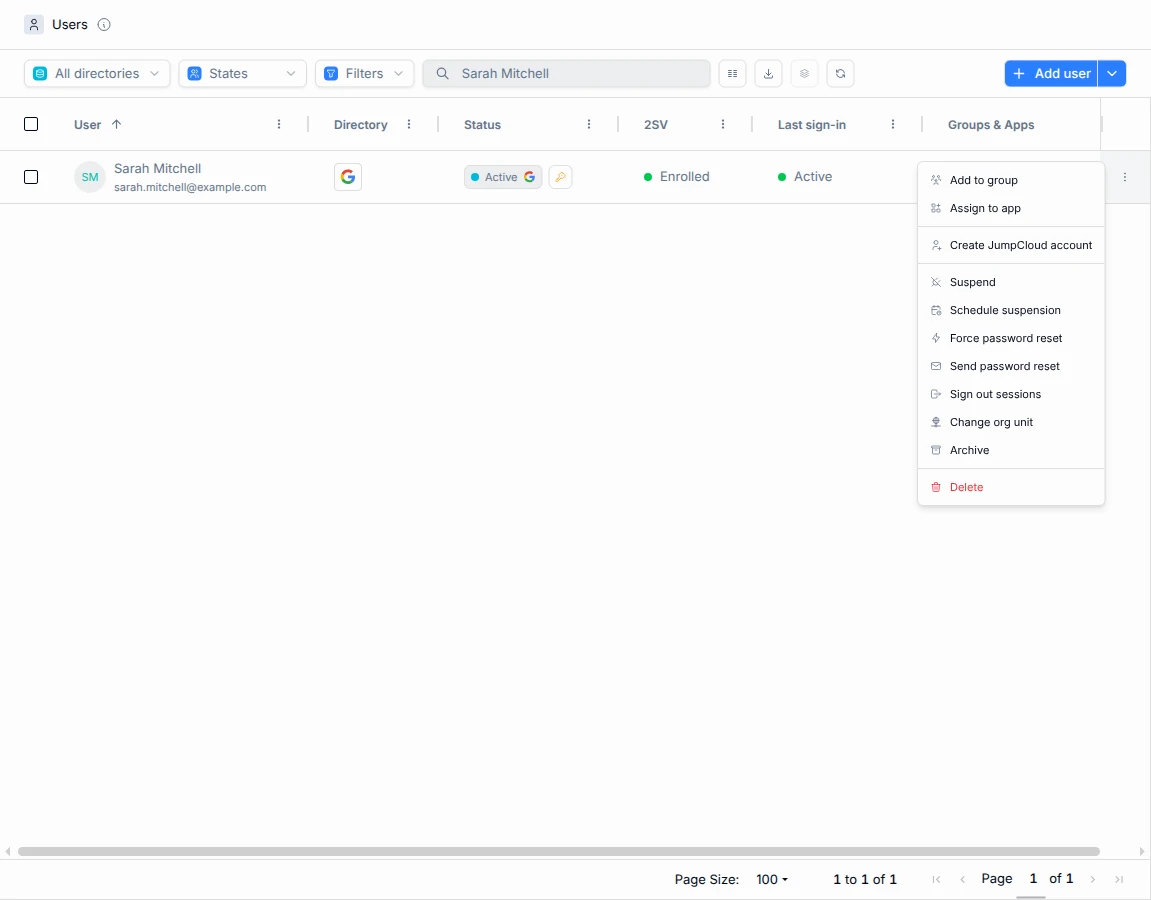Select Change org unit
This screenshot has height=900, width=1151.
point(1011,422)
